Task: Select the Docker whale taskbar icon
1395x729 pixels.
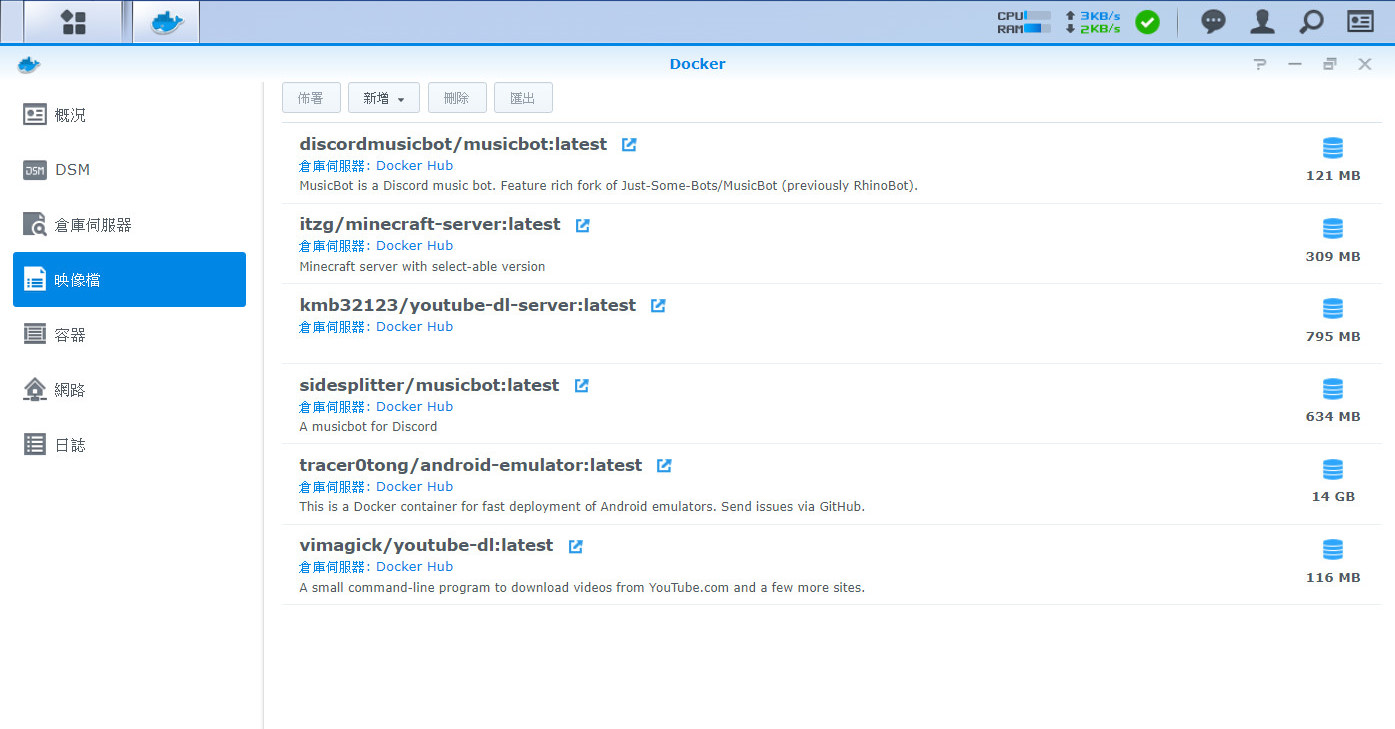Action: point(166,22)
